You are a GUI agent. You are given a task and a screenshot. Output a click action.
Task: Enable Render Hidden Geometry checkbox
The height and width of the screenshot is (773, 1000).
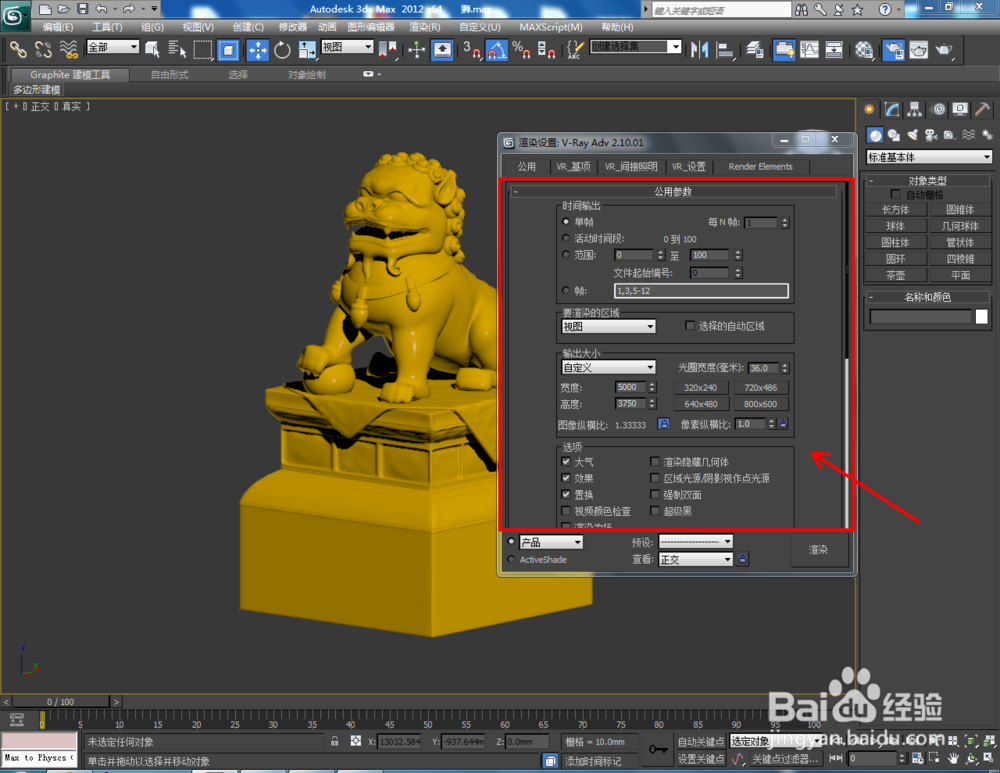(x=654, y=461)
